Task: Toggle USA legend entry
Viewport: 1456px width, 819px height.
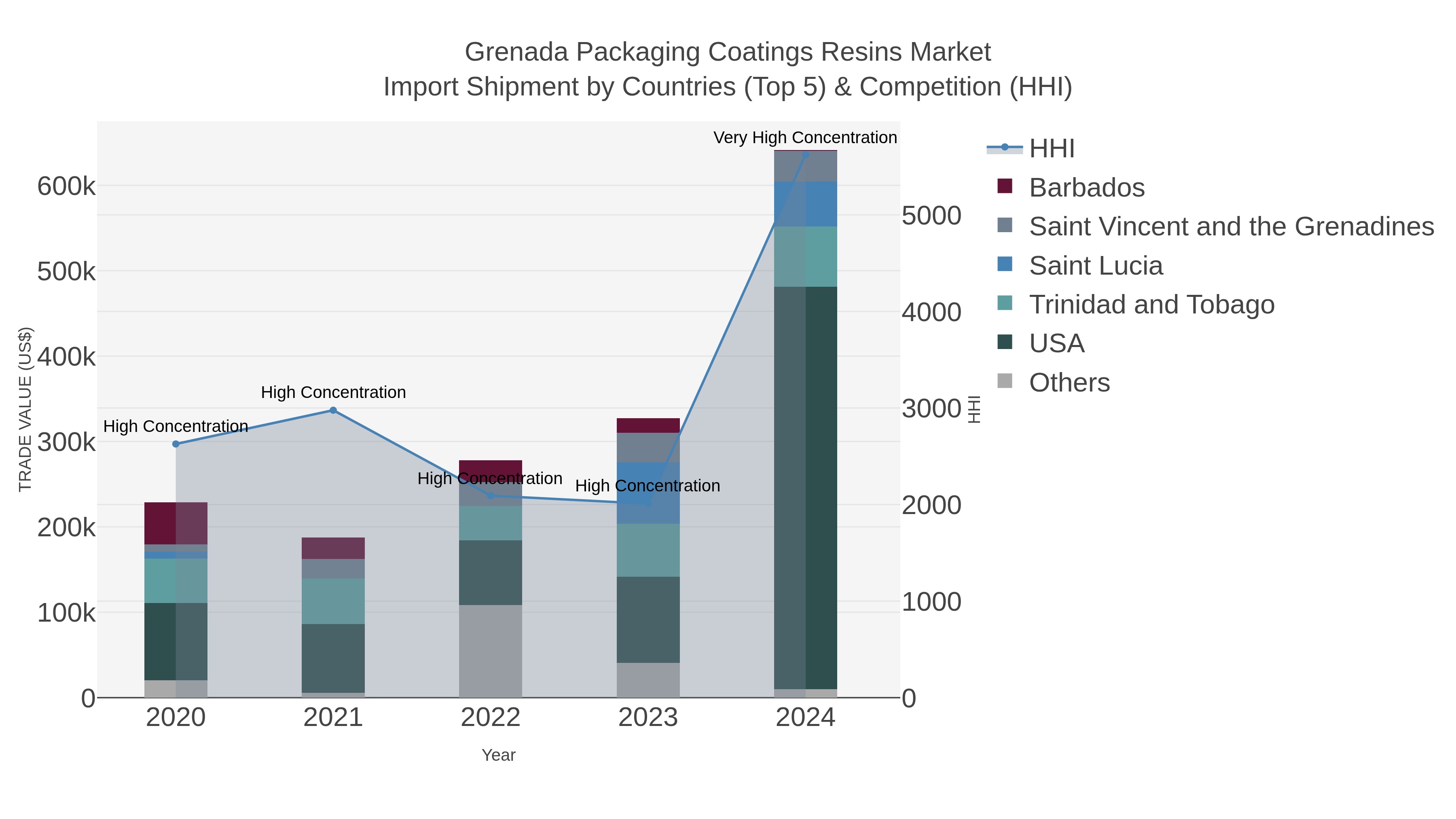Action: point(1041,343)
